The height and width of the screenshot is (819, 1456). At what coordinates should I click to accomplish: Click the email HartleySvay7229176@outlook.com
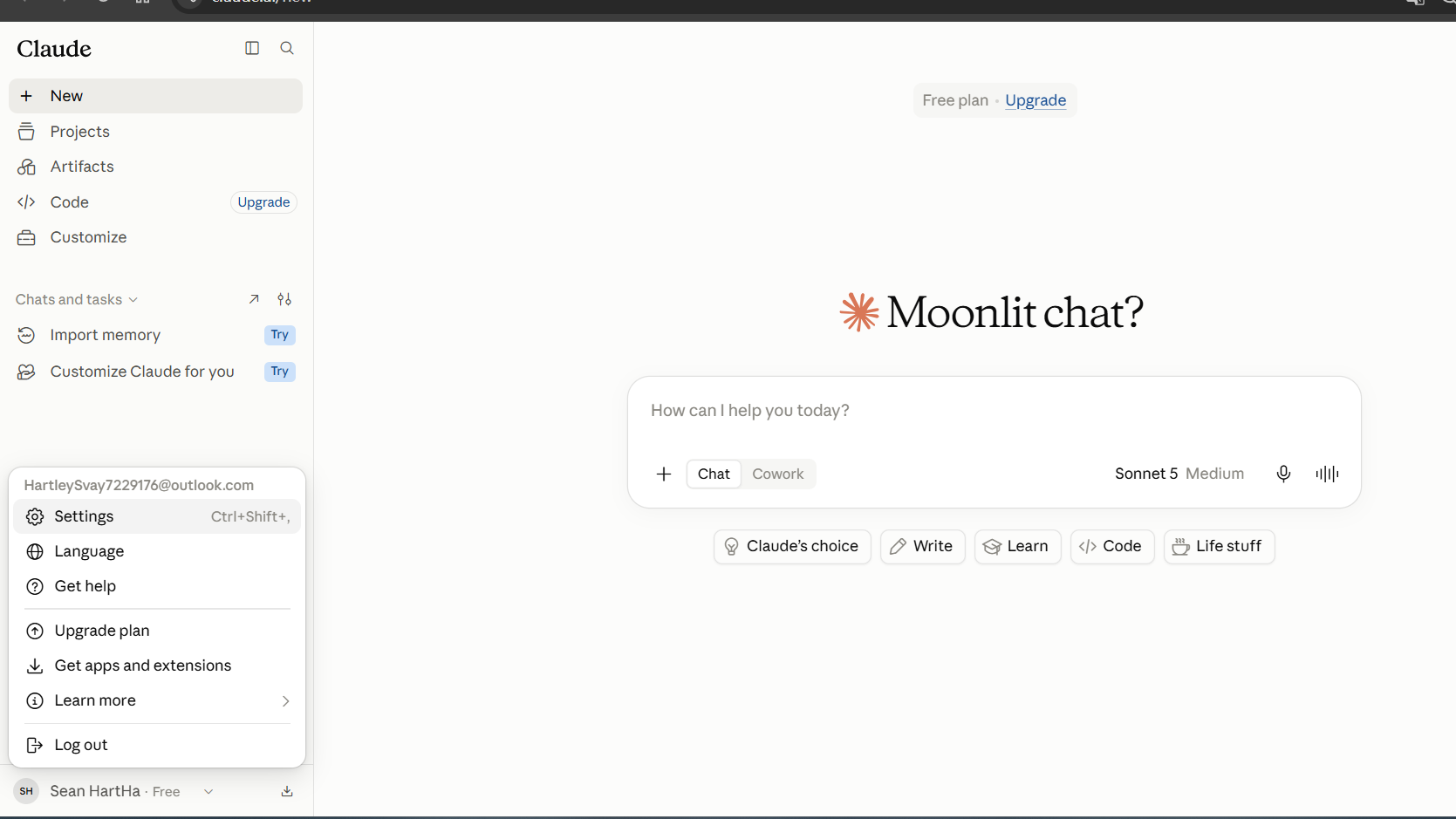139,485
